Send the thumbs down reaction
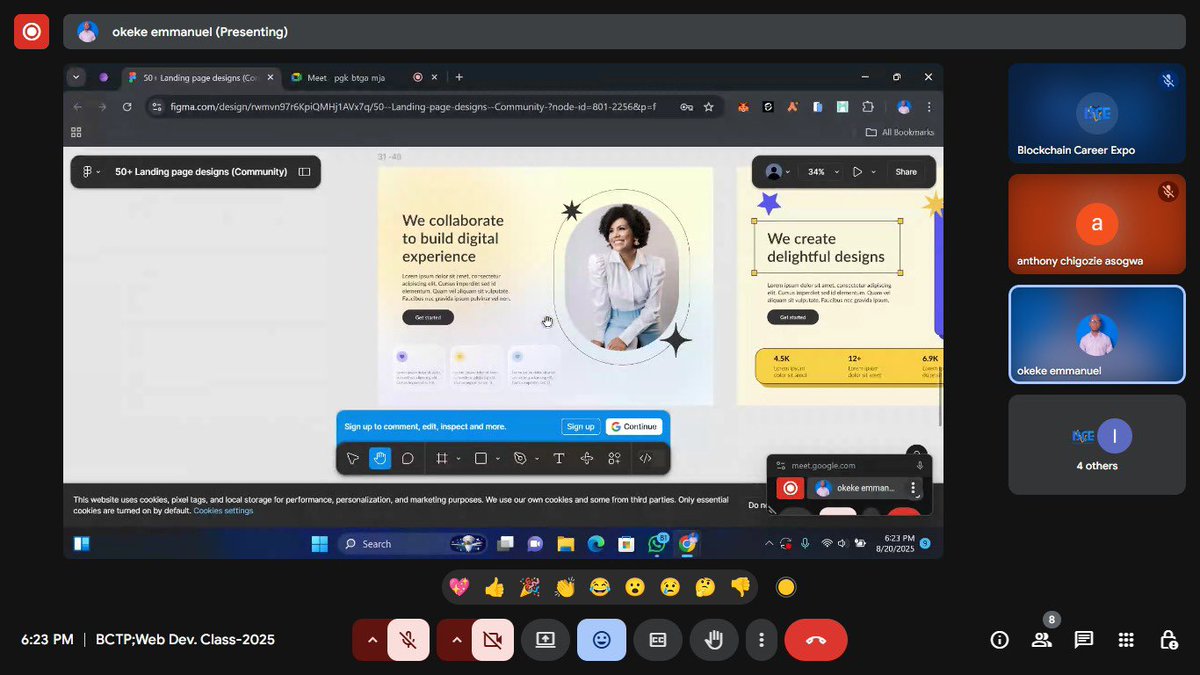 [x=740, y=587]
